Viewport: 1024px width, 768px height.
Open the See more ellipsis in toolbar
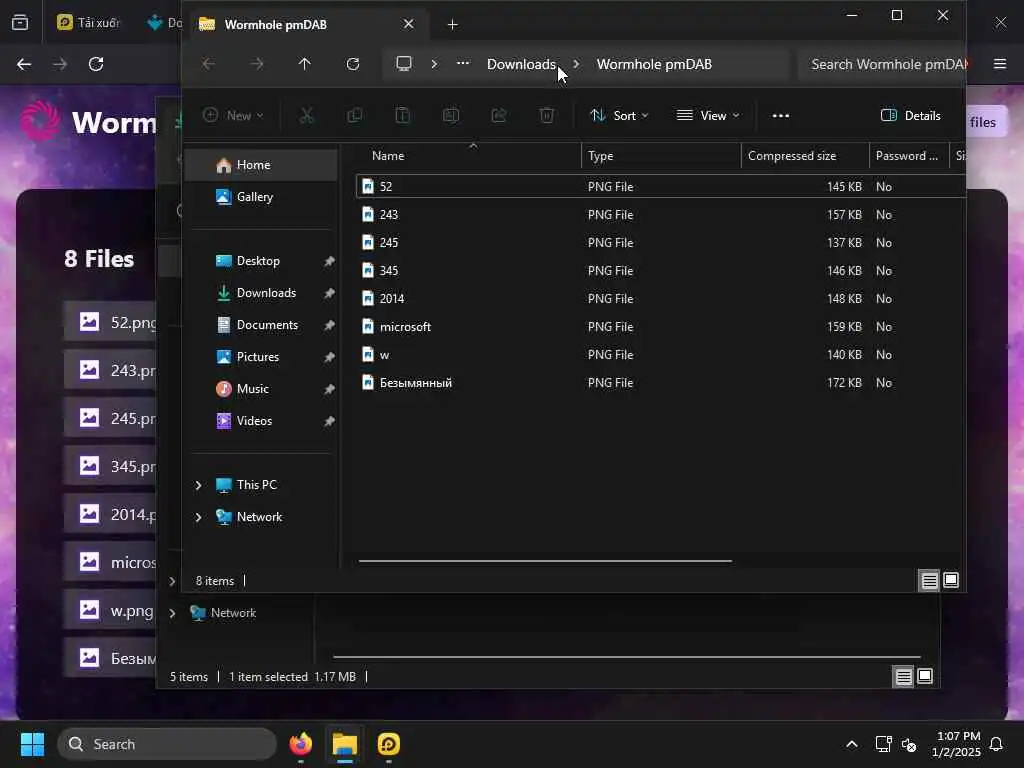780,116
